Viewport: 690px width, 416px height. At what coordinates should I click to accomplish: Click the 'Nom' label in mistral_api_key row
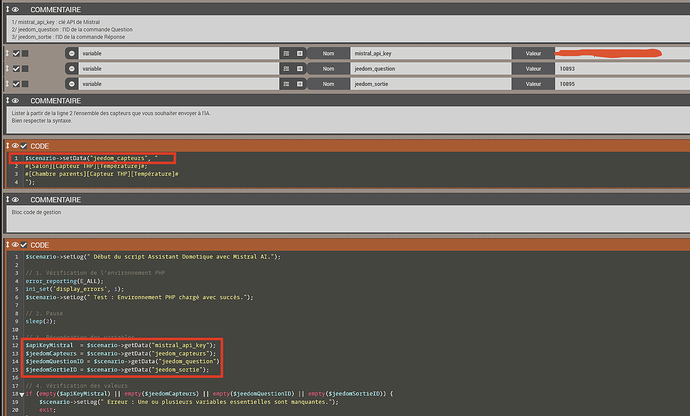pos(328,53)
